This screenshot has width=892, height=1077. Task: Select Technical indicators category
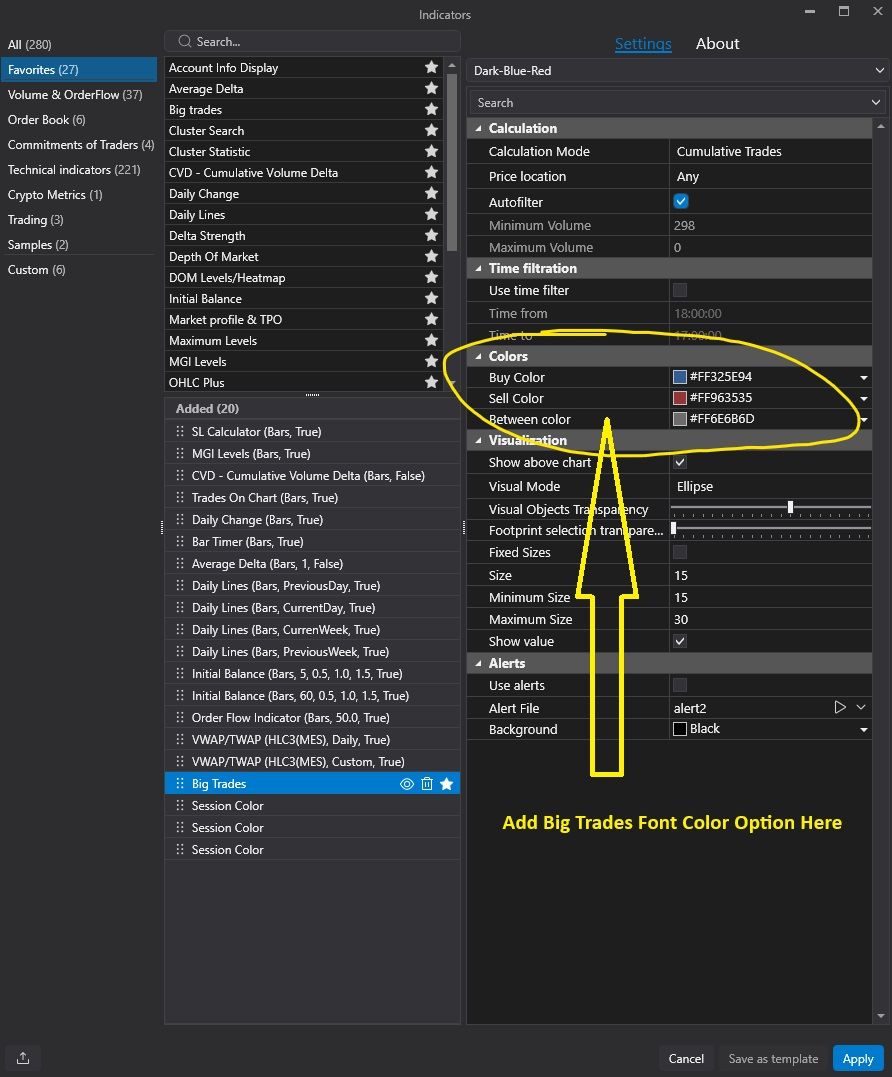point(74,170)
